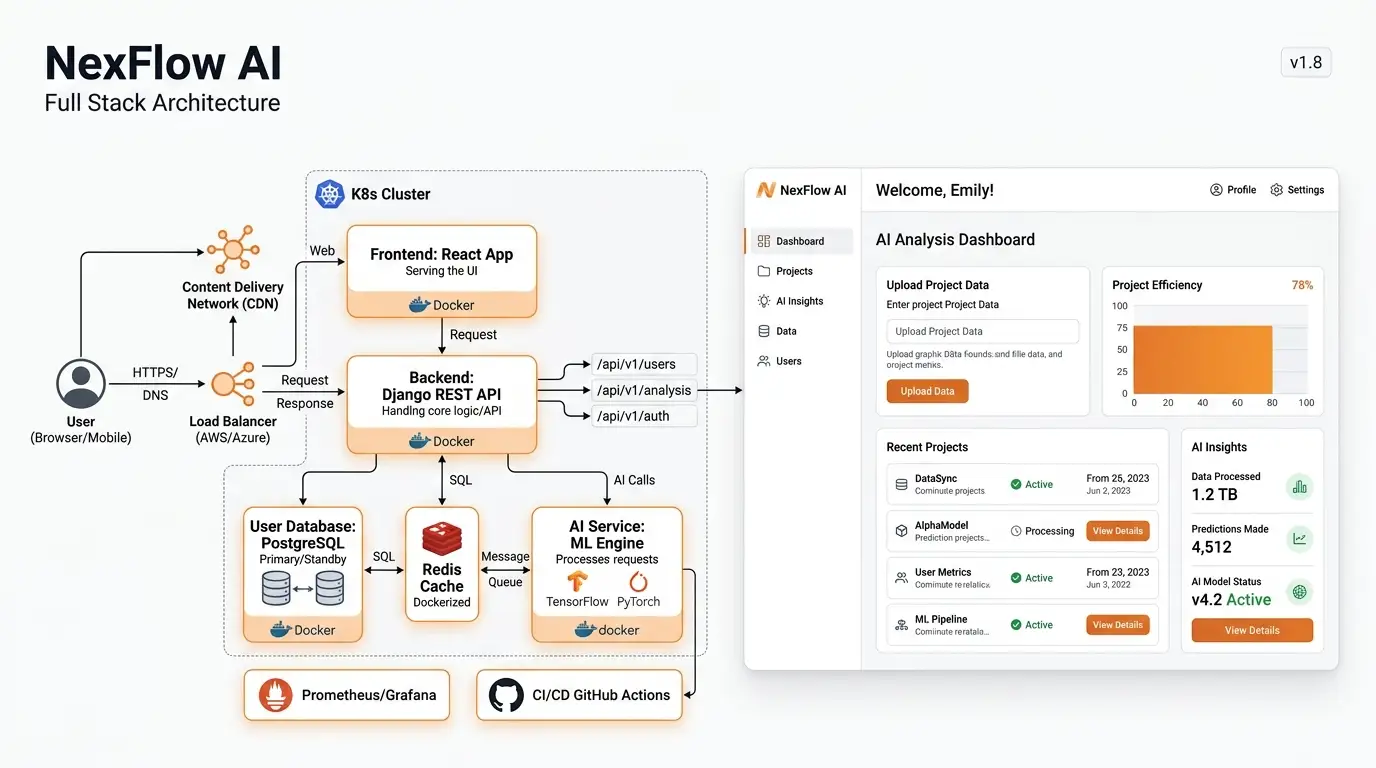
Task: Click View Details on the ML Pipeline row
Action: click(x=1117, y=625)
